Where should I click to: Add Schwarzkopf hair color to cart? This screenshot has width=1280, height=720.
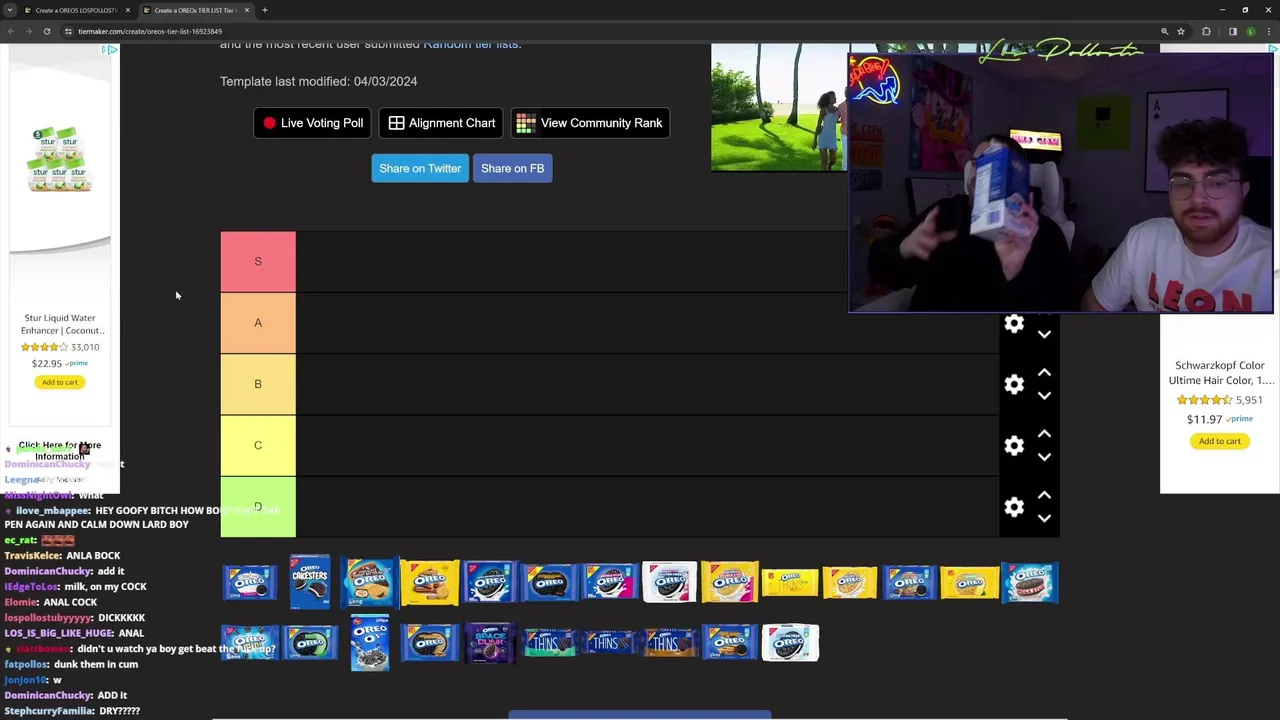coord(1219,441)
